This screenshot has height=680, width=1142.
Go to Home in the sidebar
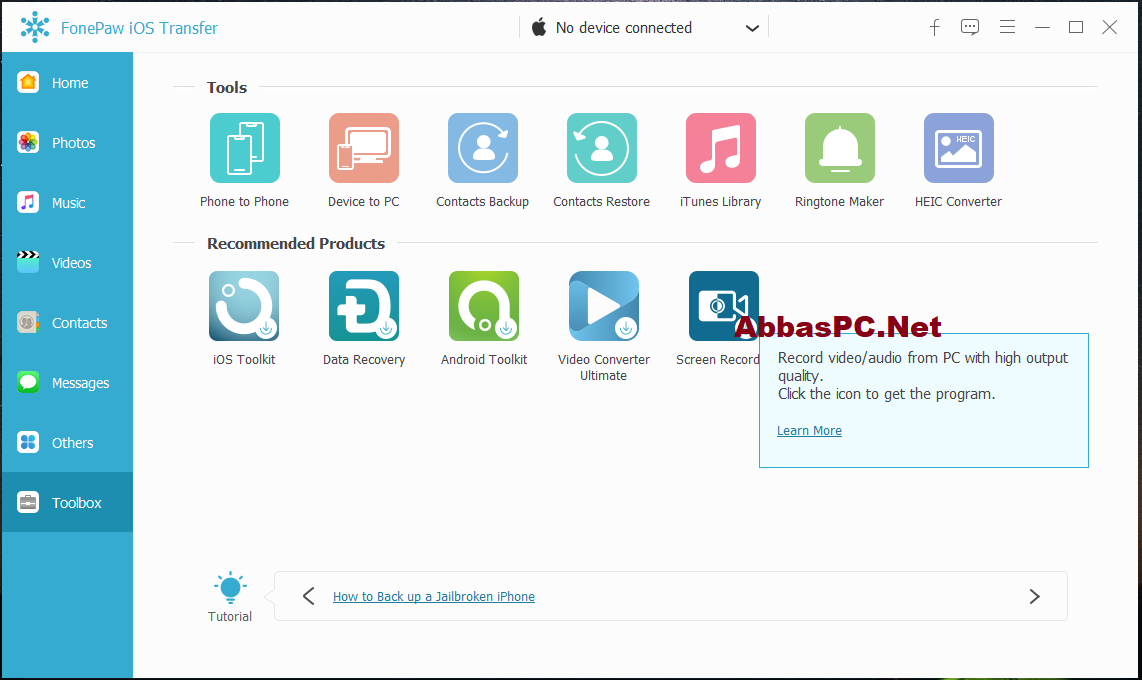[67, 83]
